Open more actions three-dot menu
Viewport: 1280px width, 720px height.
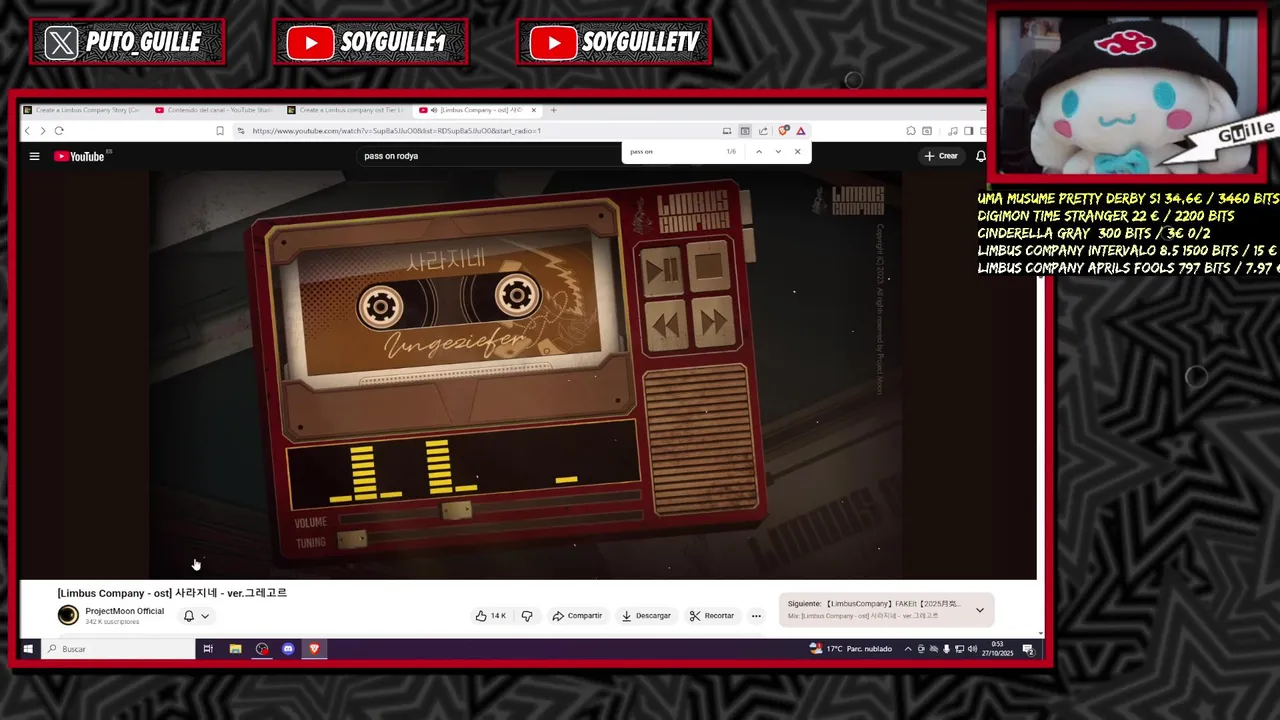point(756,616)
